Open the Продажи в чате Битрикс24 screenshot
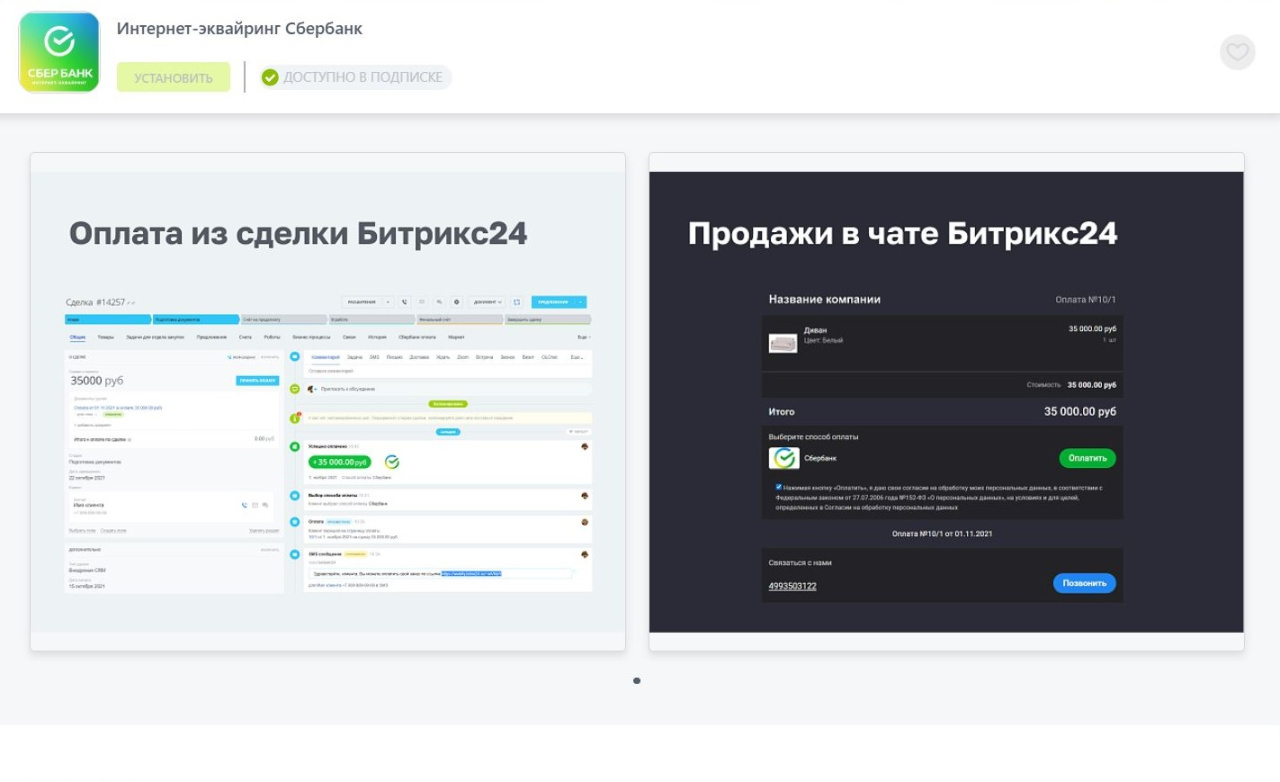The height and width of the screenshot is (782, 1280). click(946, 402)
